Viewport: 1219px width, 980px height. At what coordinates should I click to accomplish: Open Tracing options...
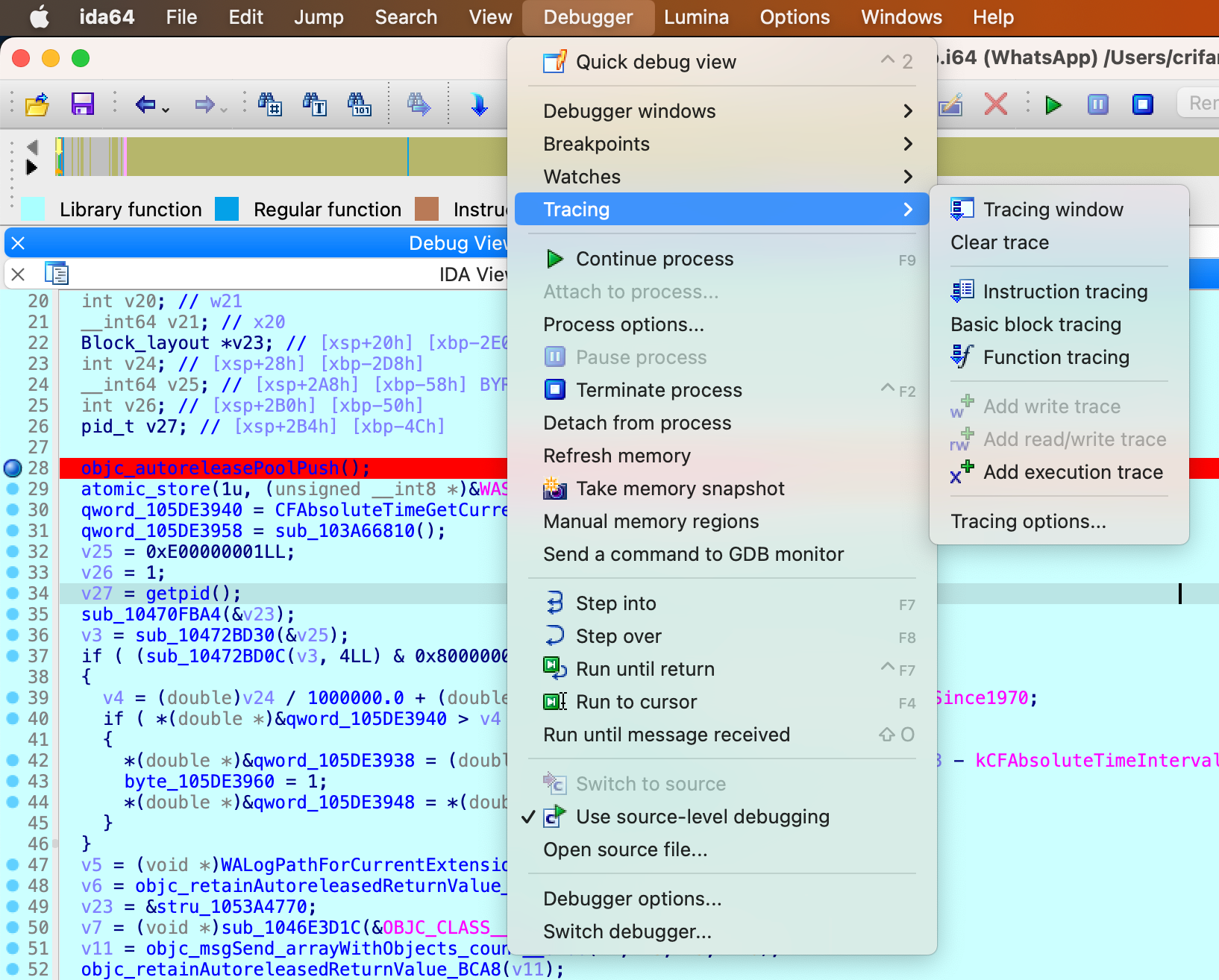click(1059, 521)
